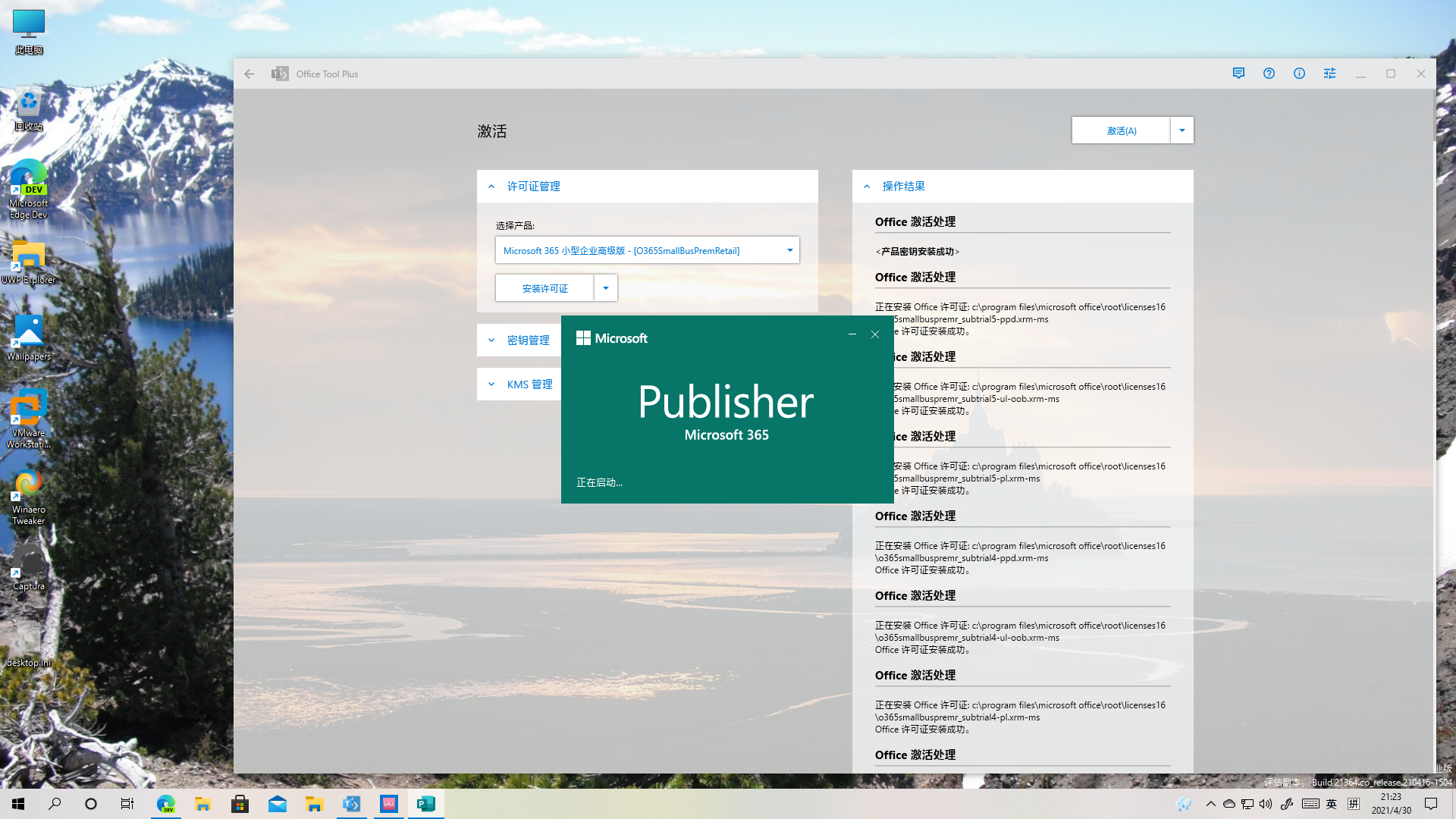Open the dropdown arrow beside 安装许可证
This screenshot has width=1456, height=819.
pos(605,288)
